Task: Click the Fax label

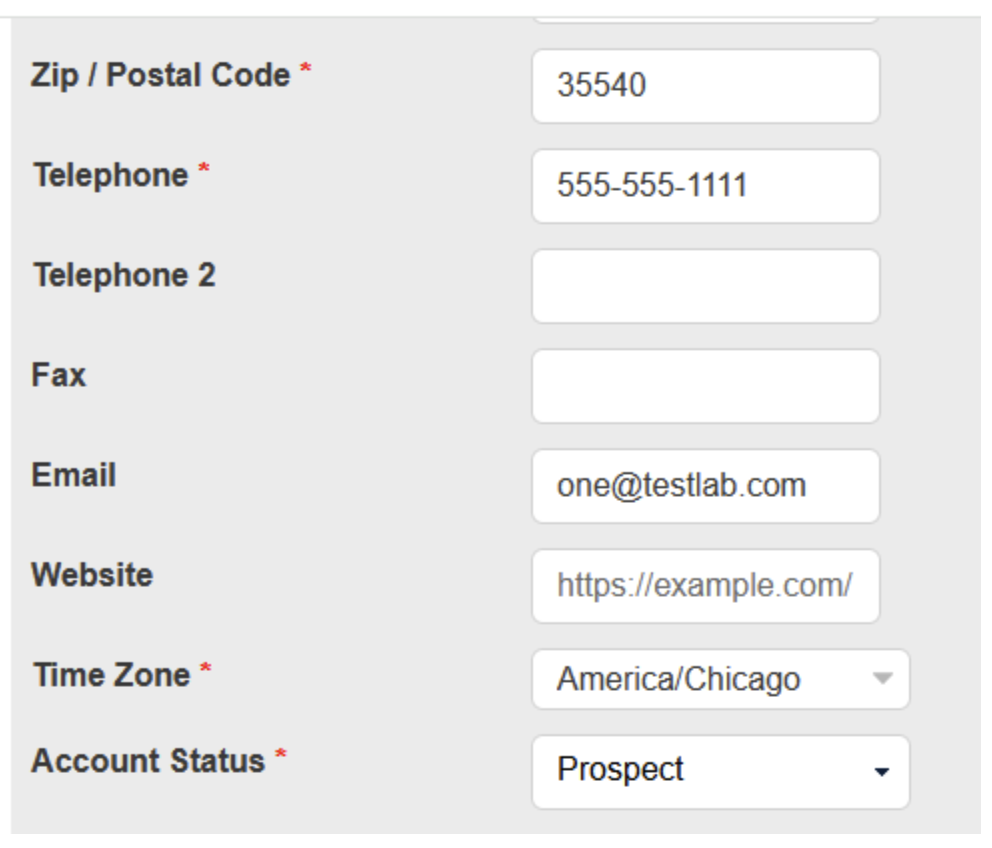Action: [x=59, y=375]
